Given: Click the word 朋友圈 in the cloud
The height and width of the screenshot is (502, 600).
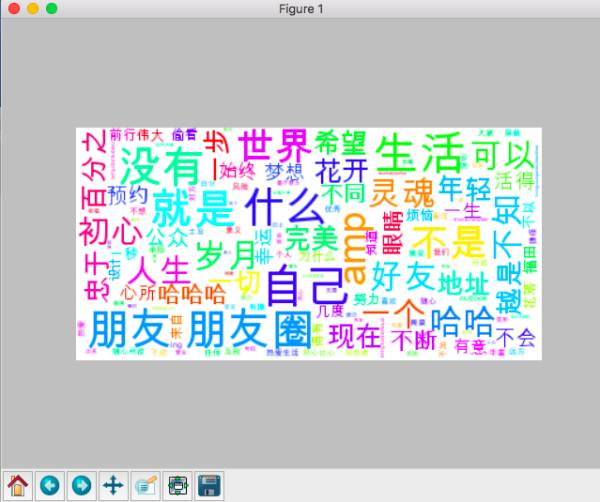Looking at the screenshot, I should pos(251,330).
